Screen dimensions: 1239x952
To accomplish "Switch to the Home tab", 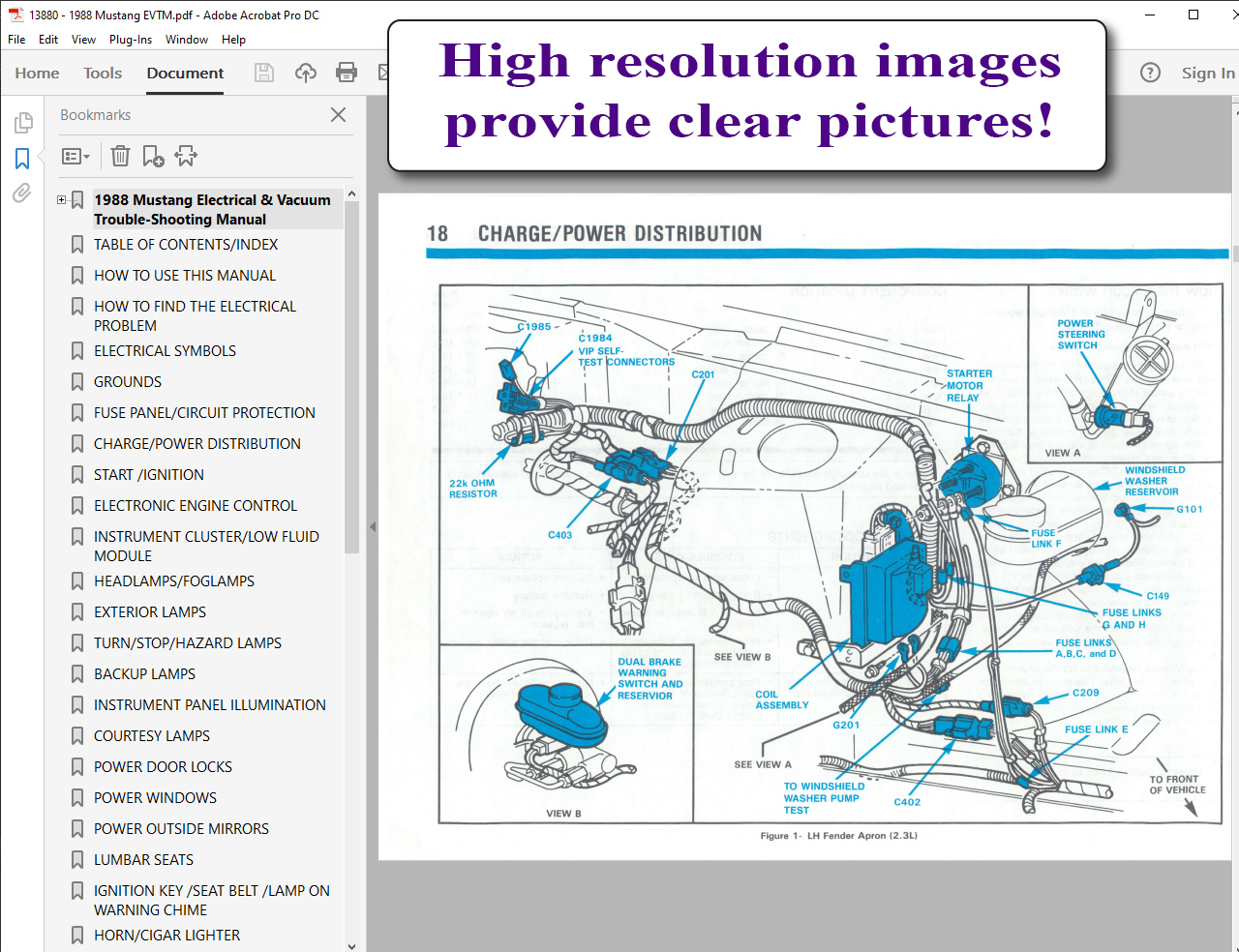I will (37, 74).
